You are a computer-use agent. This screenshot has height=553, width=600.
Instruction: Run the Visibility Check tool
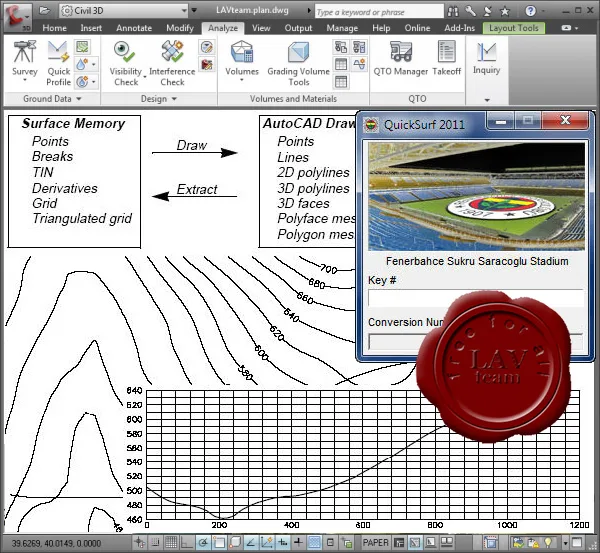click(x=126, y=63)
